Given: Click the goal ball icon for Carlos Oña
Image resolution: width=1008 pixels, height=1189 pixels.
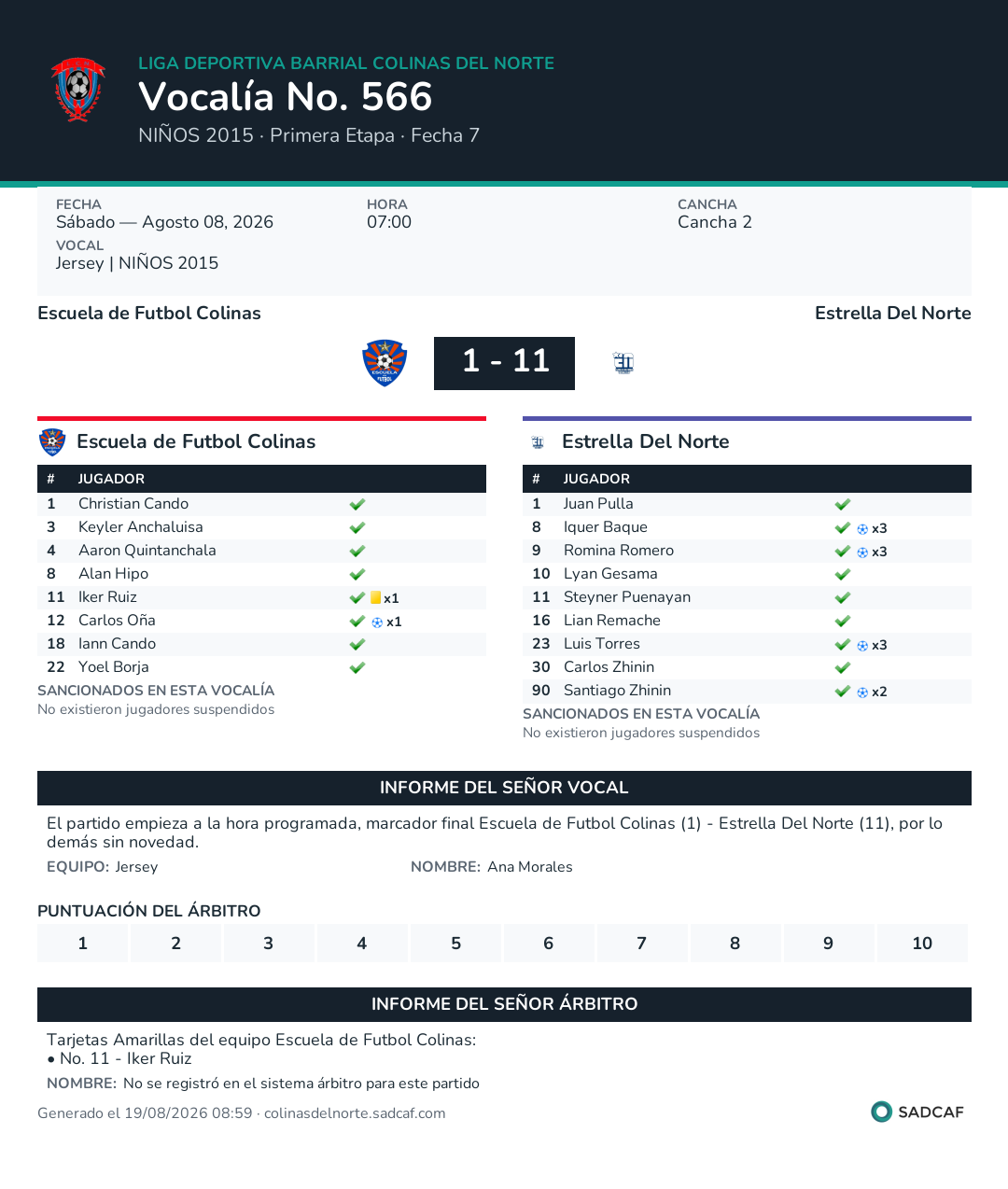Looking at the screenshot, I should [x=377, y=622].
